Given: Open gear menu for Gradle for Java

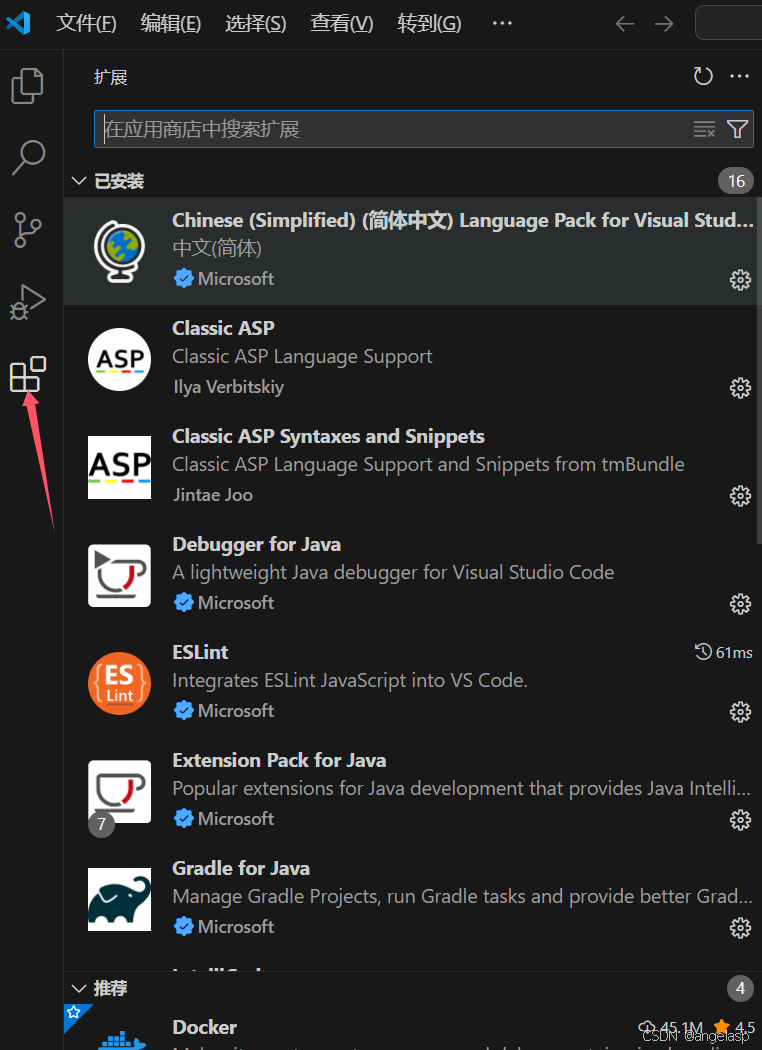Looking at the screenshot, I should 740,927.
